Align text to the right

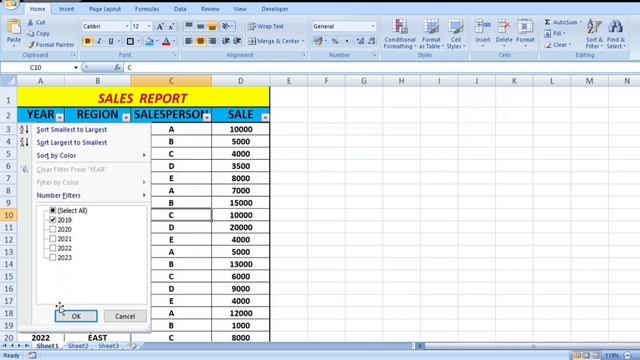[x=212, y=41]
